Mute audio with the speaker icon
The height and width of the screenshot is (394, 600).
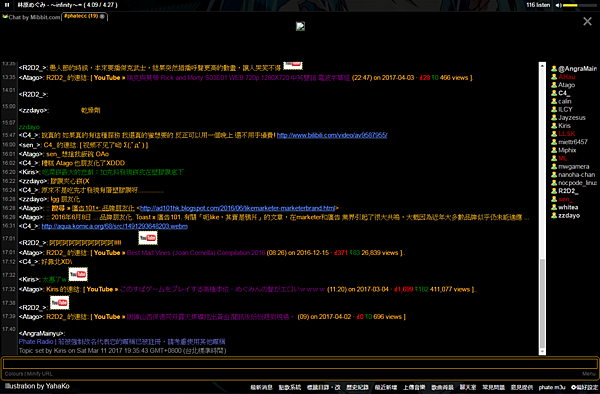[x=558, y=5]
